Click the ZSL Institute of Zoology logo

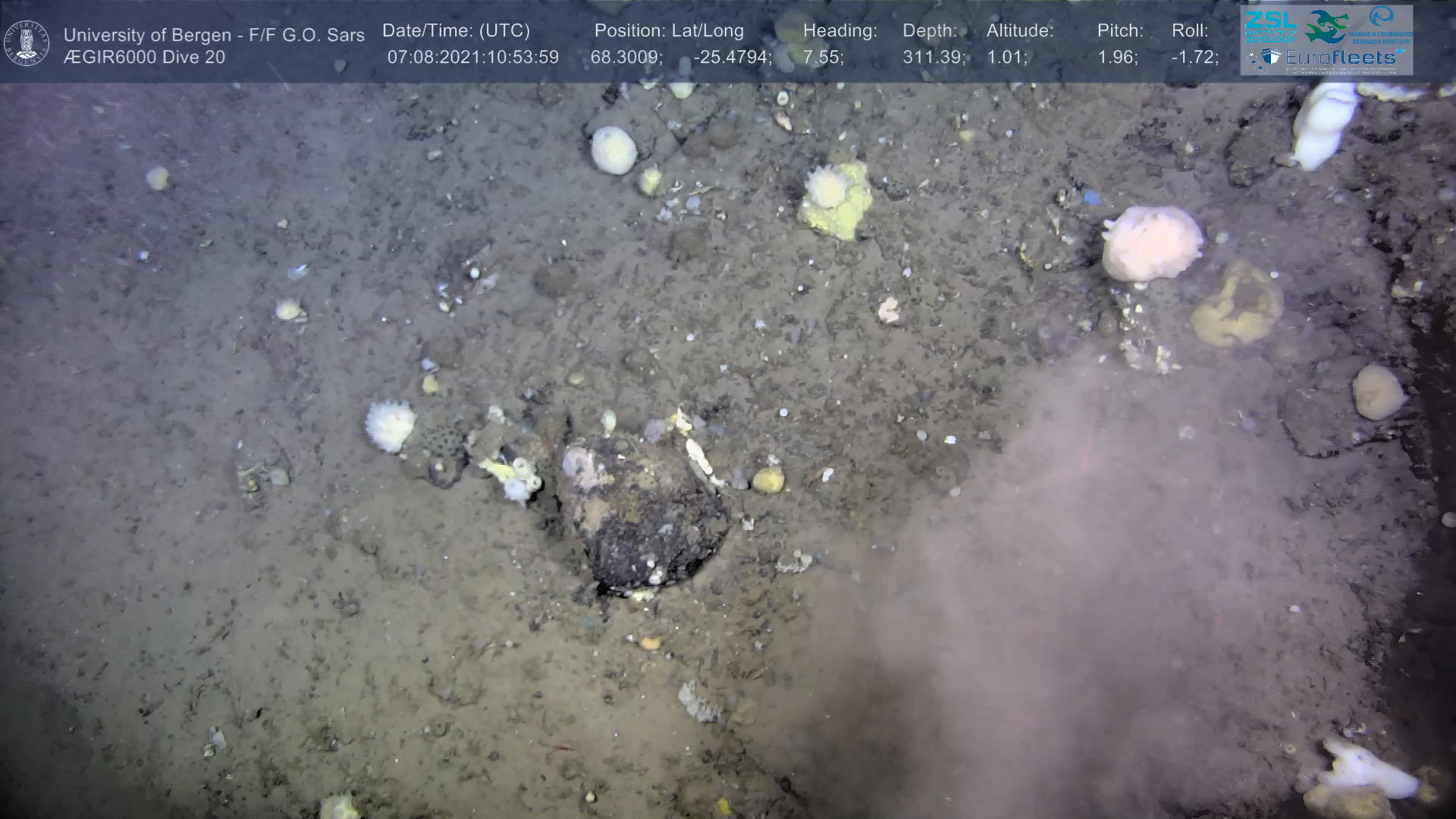(1269, 26)
